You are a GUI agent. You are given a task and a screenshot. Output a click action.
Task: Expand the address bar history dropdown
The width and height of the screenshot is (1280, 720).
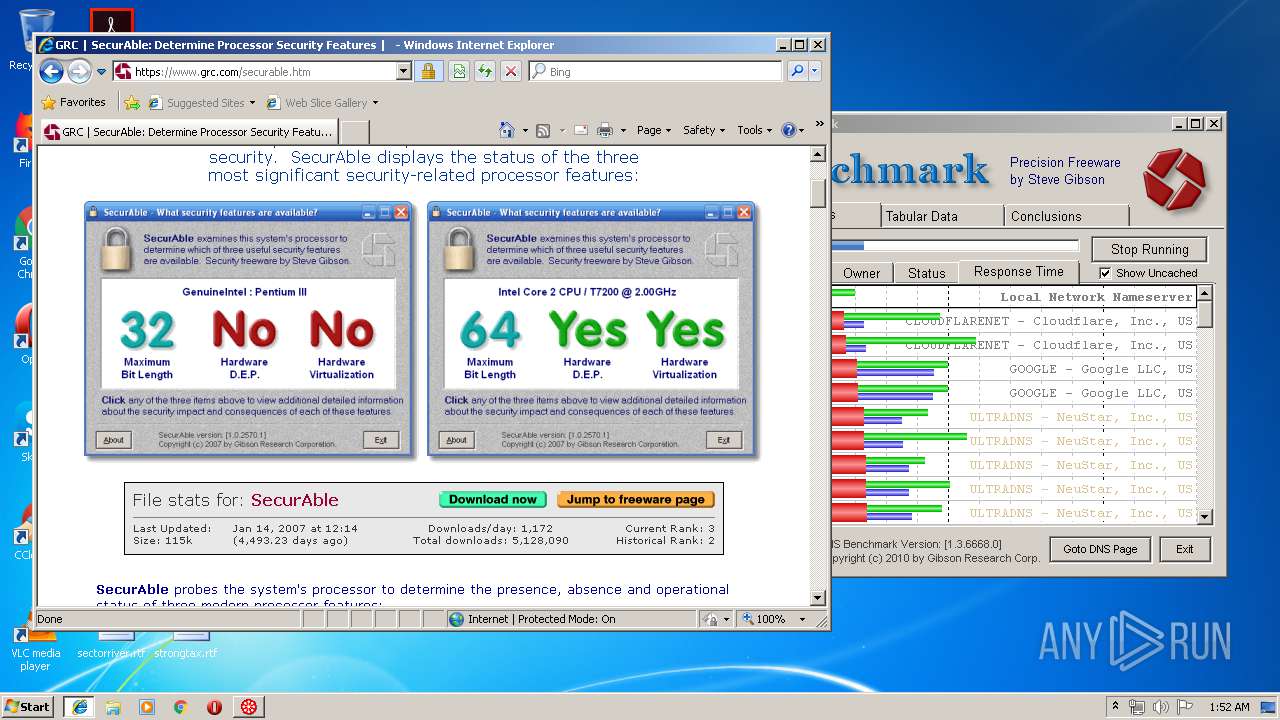pos(404,72)
